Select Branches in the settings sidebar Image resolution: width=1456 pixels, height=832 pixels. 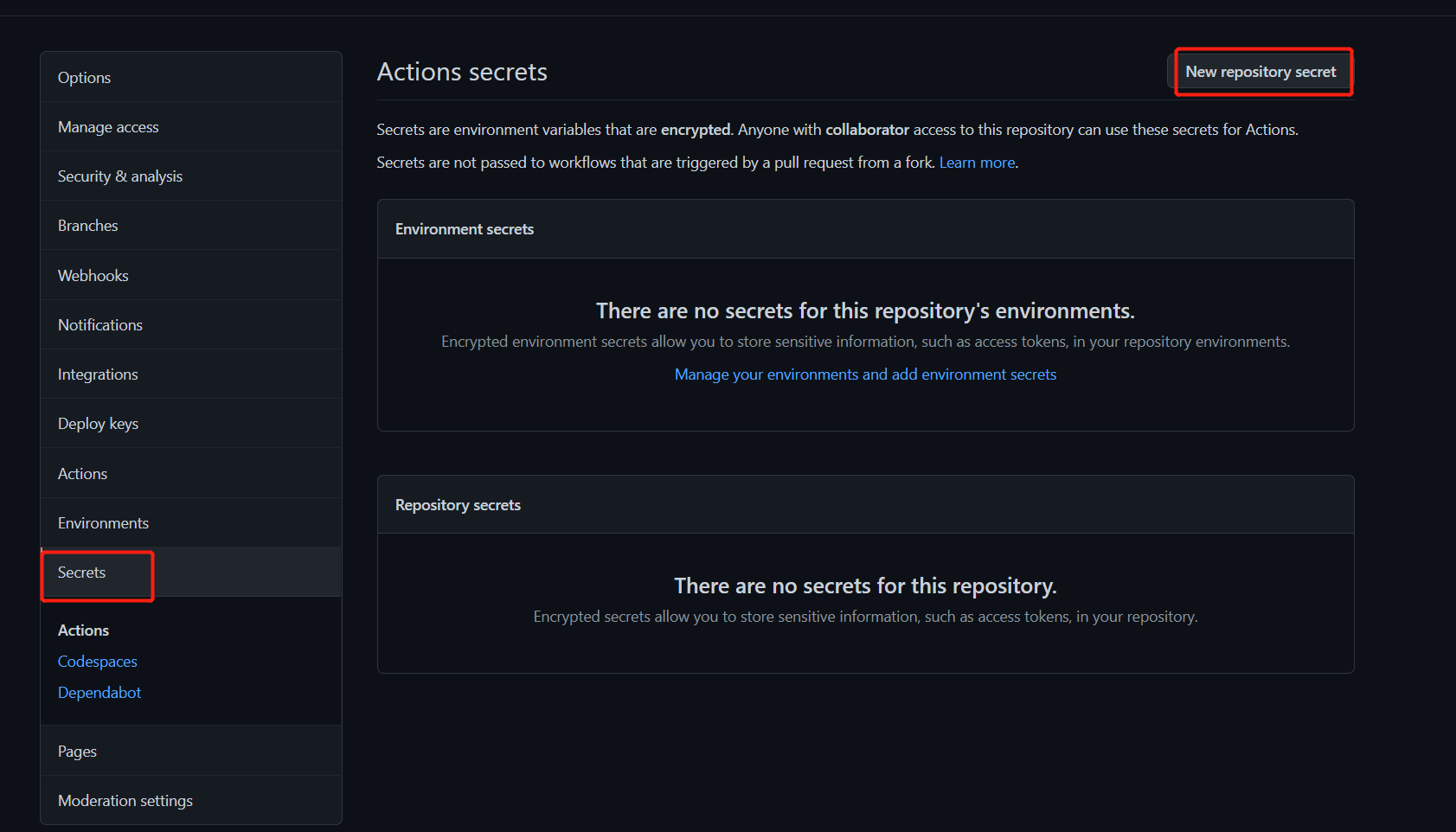(x=88, y=226)
